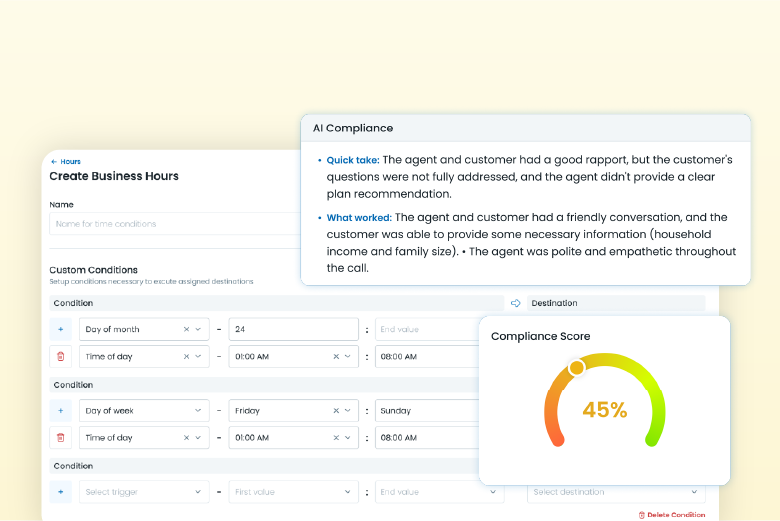780x521 pixels.
Task: Clear the Friday value with its X
Action: coord(336,410)
